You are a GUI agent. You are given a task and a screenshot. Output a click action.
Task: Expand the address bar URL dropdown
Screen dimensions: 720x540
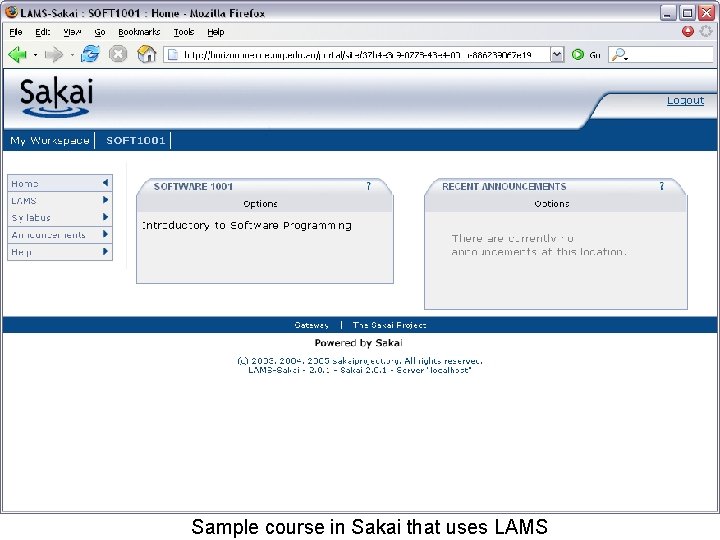point(557,55)
